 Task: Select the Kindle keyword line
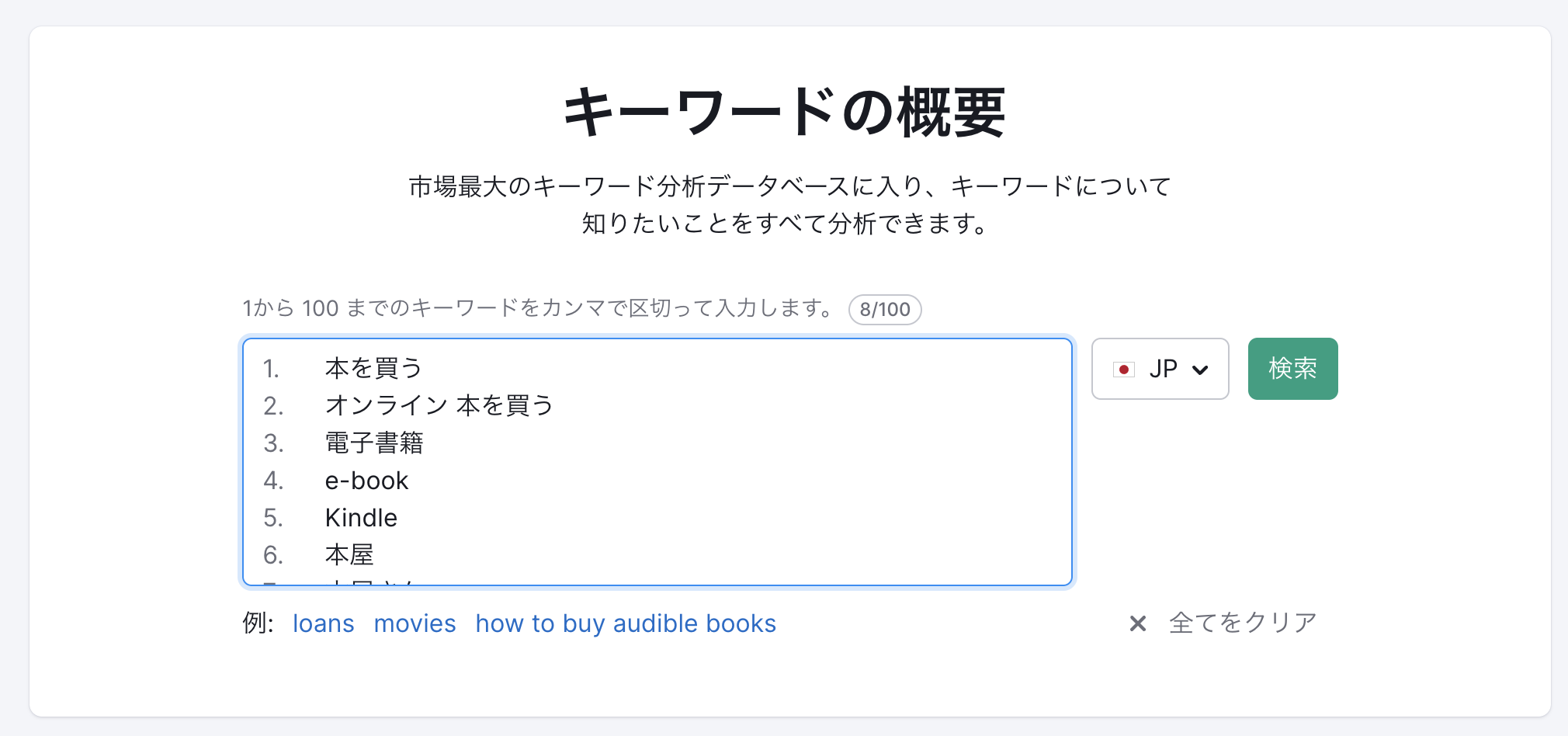coord(360,517)
